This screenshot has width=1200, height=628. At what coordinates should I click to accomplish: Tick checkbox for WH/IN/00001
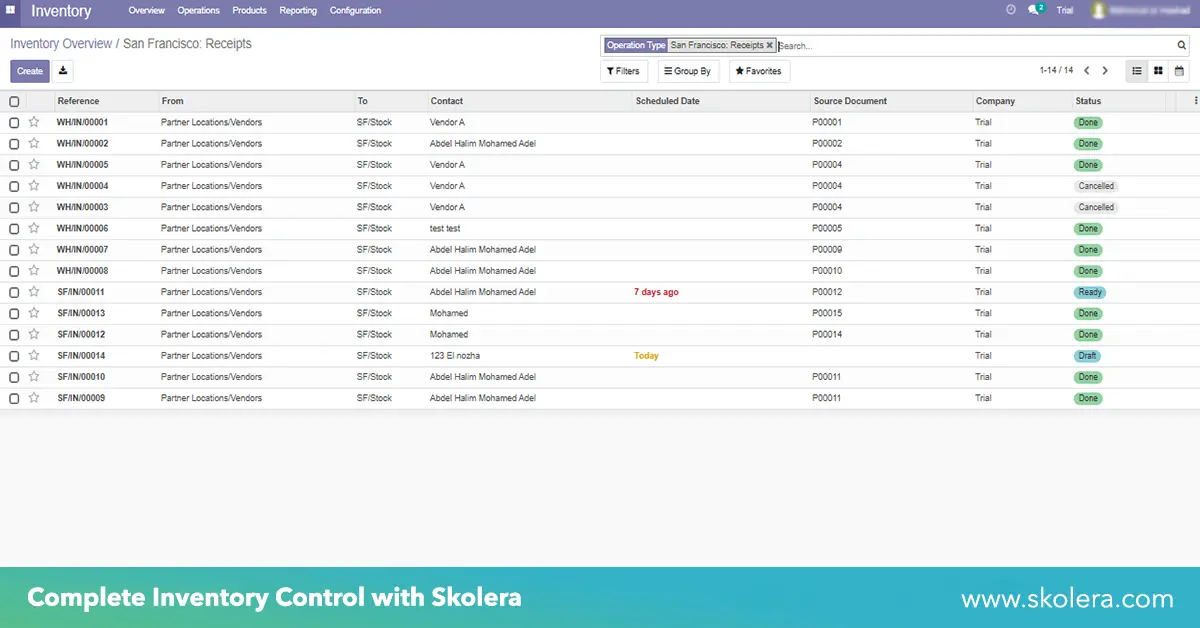coord(14,122)
